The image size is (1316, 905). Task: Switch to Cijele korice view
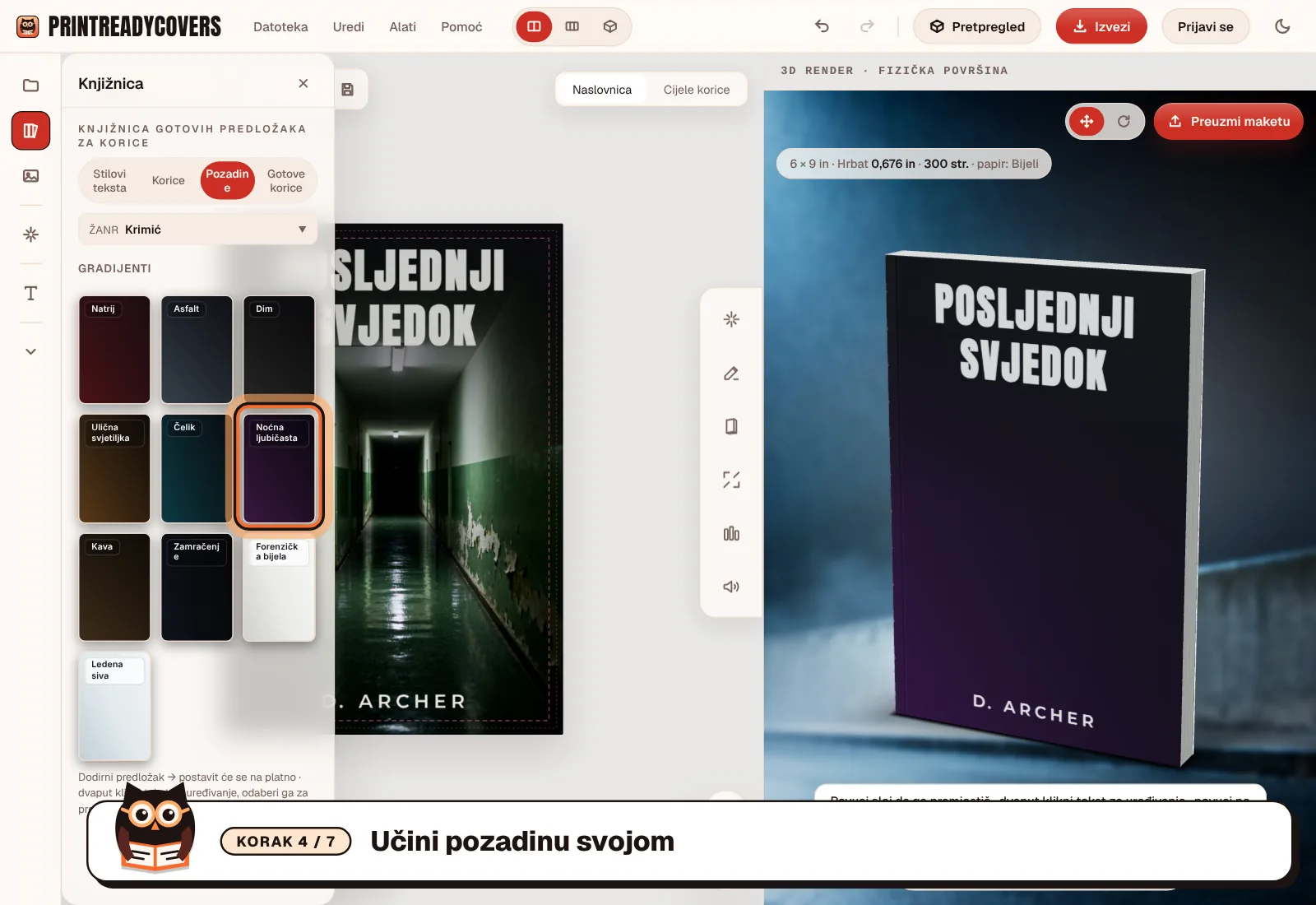[x=697, y=90]
